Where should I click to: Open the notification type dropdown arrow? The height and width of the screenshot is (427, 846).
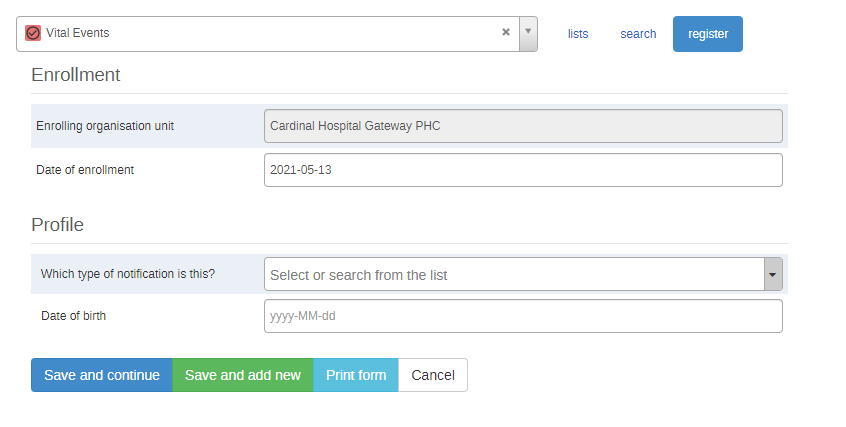click(x=773, y=274)
